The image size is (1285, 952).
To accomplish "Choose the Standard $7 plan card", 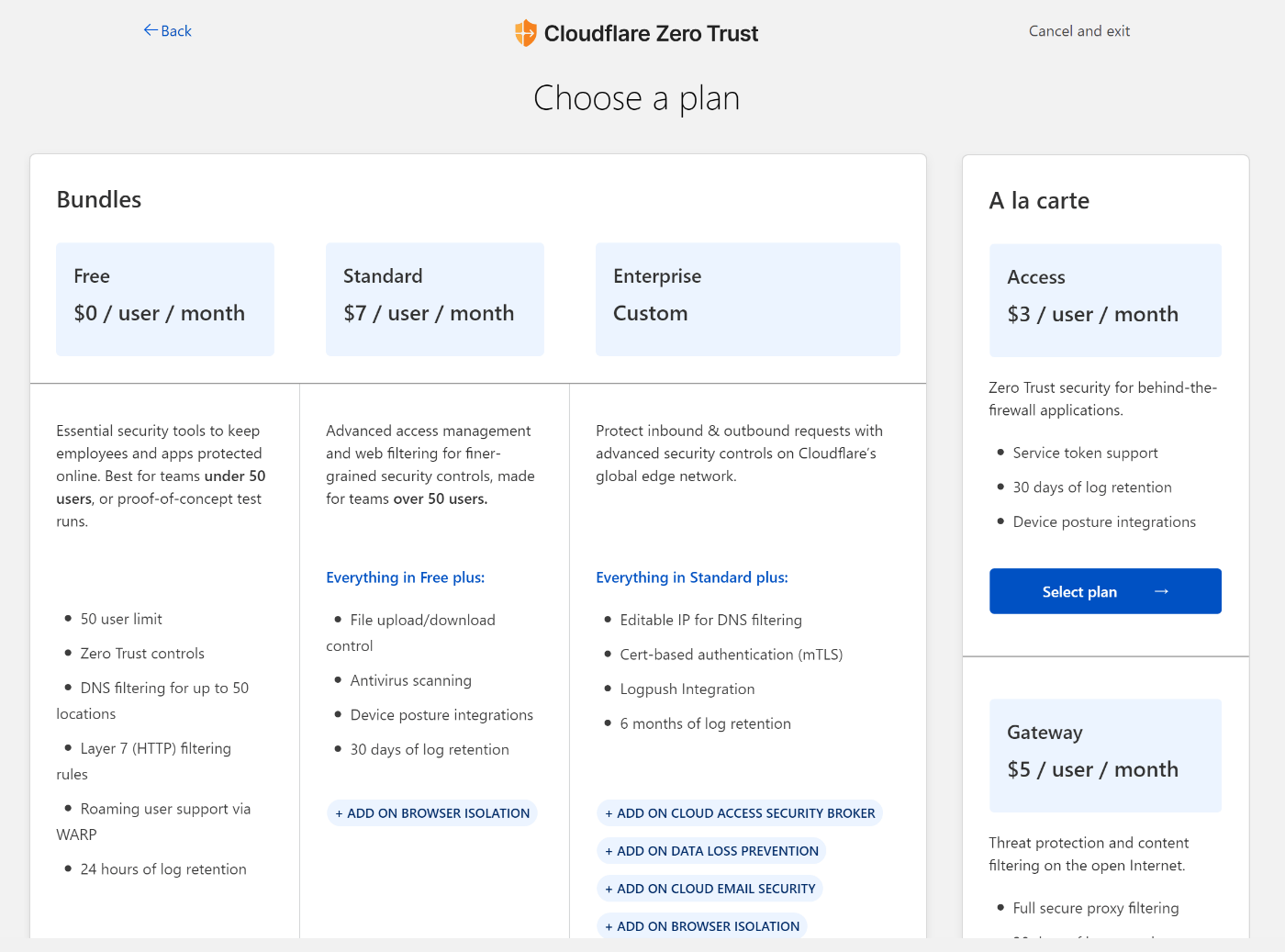I will tap(435, 299).
